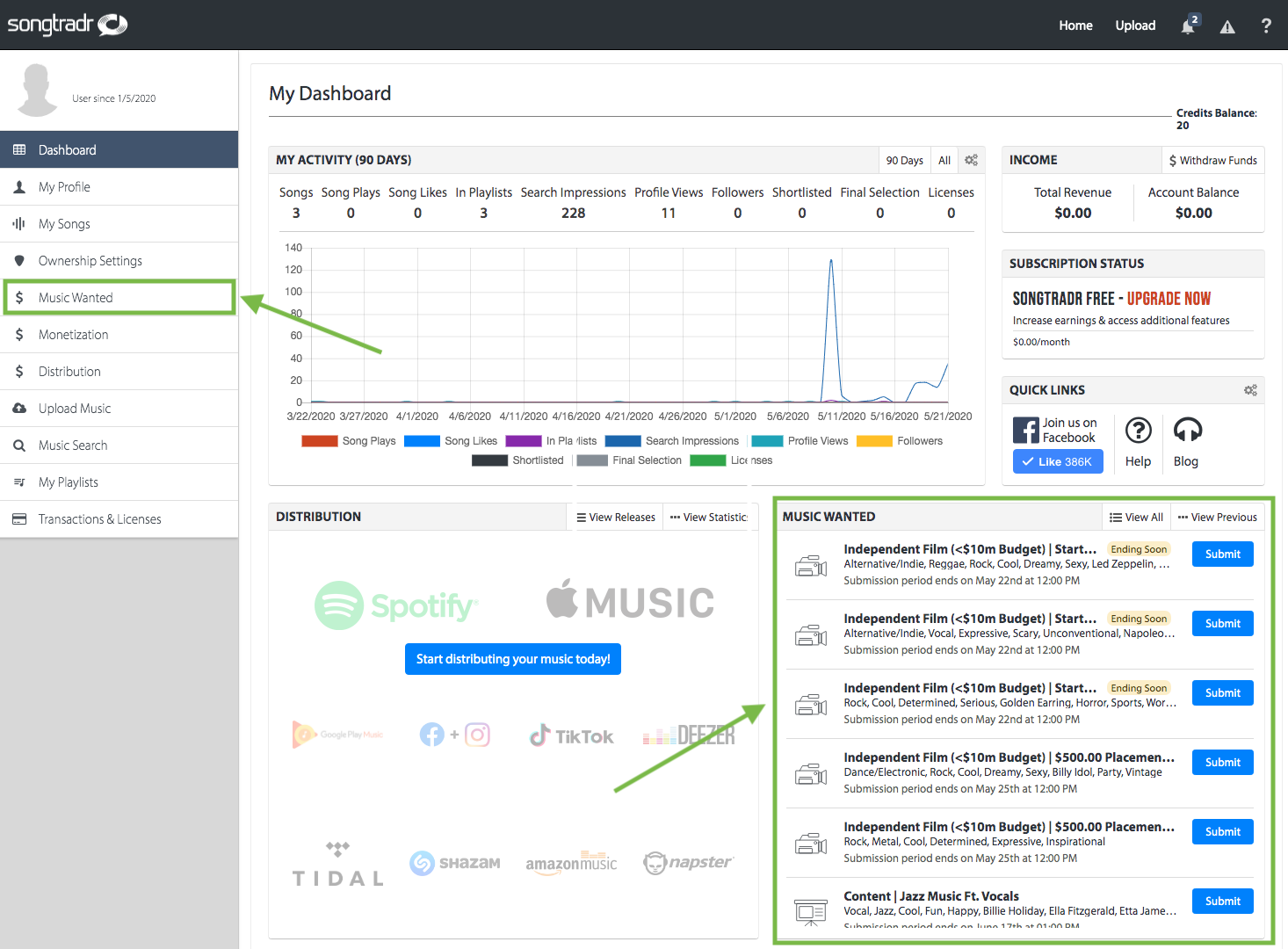The image size is (1288, 949).
Task: Open My Profile in the sidebar
Action: click(x=119, y=187)
